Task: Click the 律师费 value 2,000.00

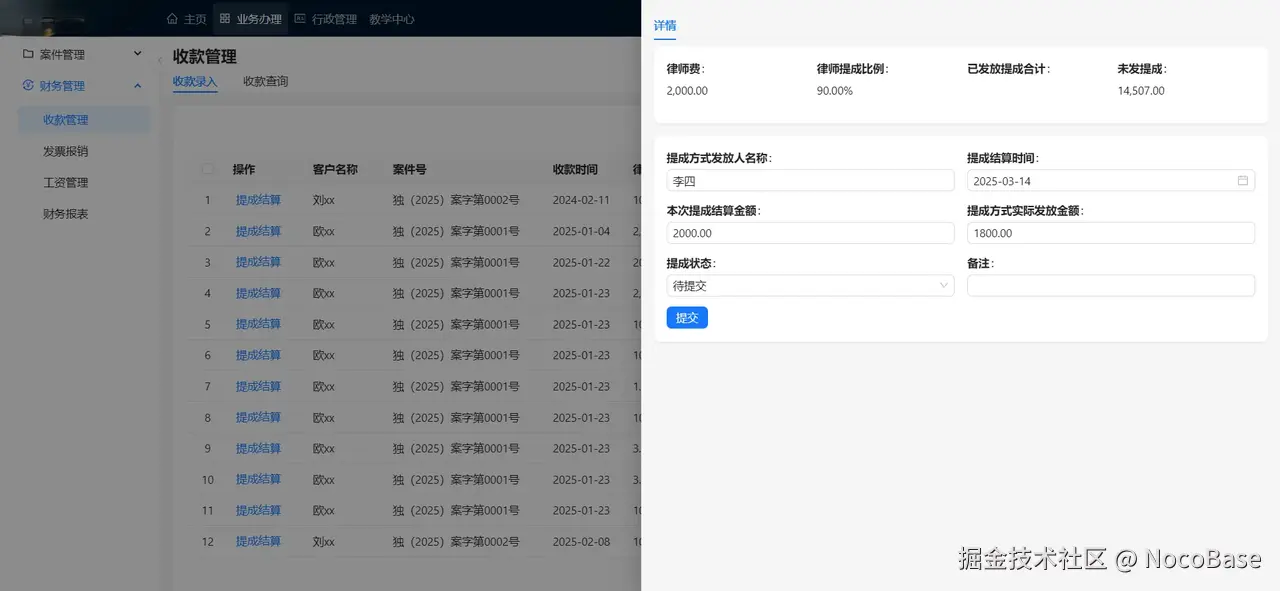Action: 687,91
